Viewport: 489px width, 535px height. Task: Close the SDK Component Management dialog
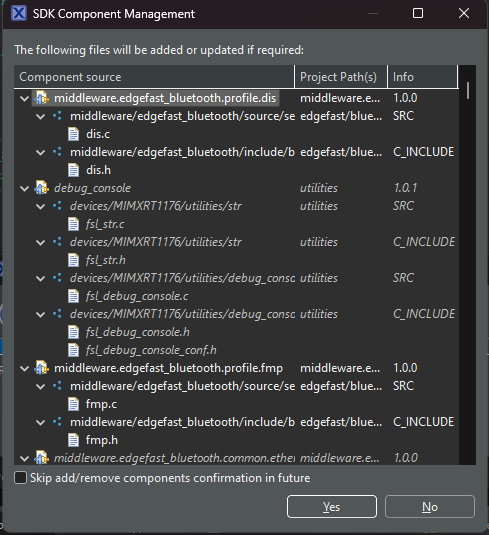coord(464,13)
